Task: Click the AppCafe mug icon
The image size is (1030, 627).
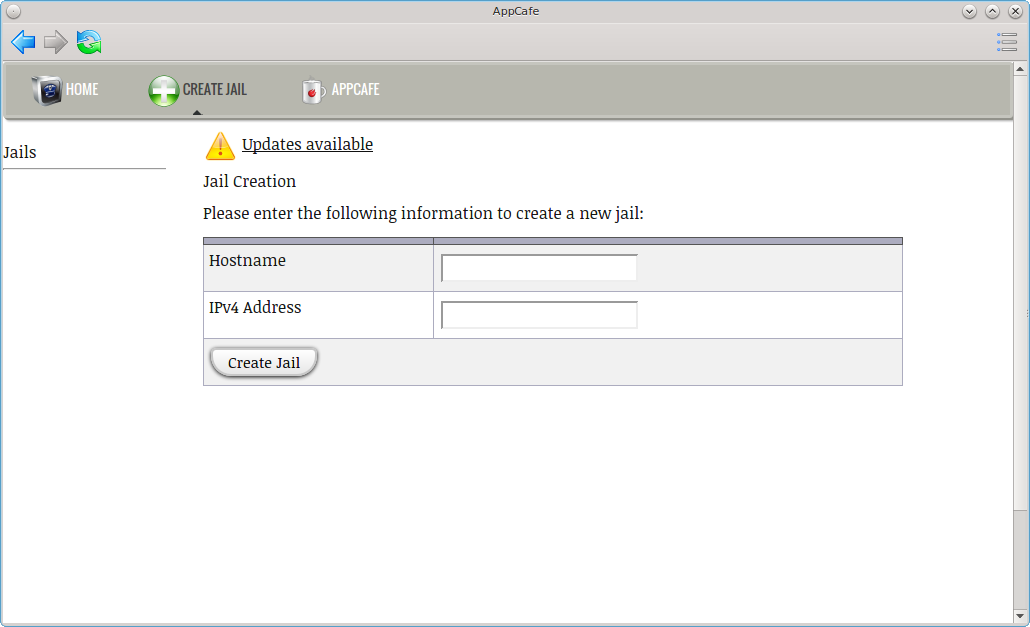Action: (x=313, y=91)
